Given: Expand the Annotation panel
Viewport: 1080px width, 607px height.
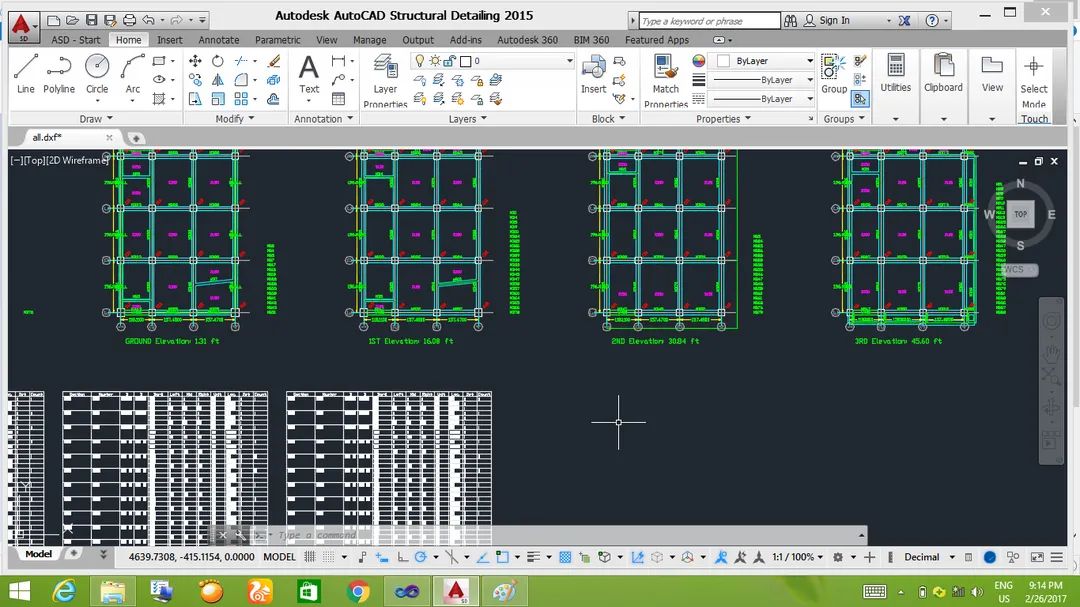Looking at the screenshot, I should point(324,119).
